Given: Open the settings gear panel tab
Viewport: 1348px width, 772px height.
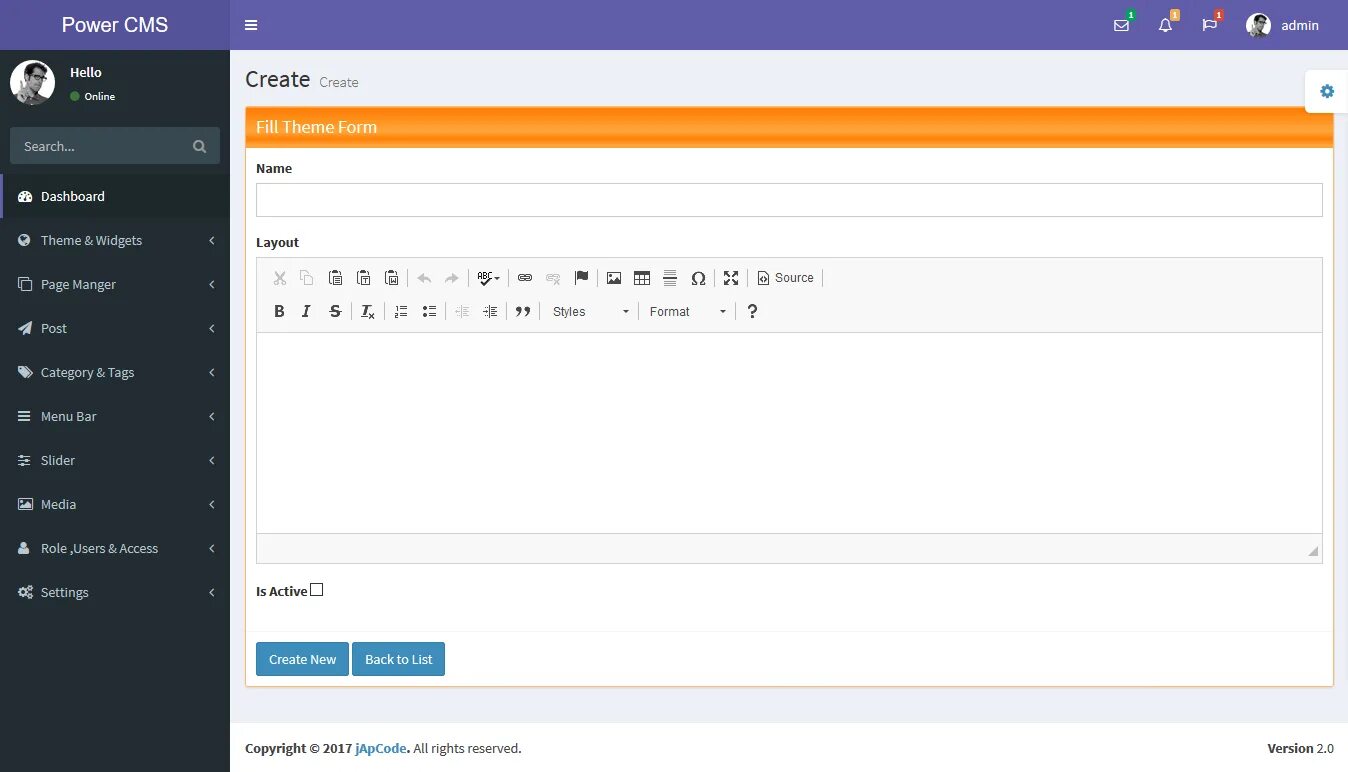Looking at the screenshot, I should click(1327, 91).
